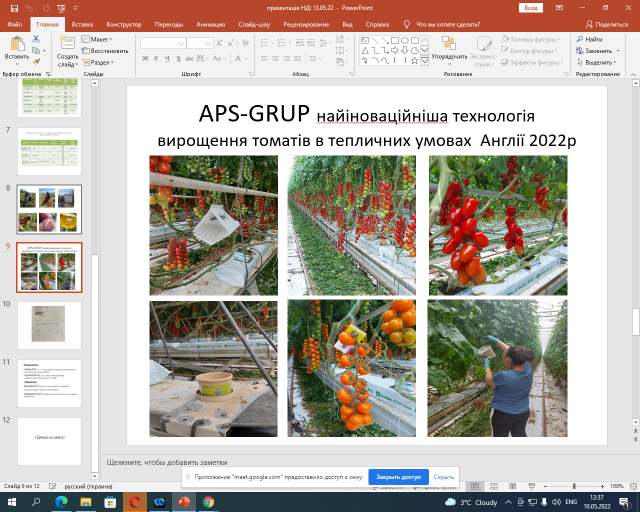The image size is (640, 512).
Task: Open the Анимация (Animation) ribbon tab
Action: (x=211, y=23)
